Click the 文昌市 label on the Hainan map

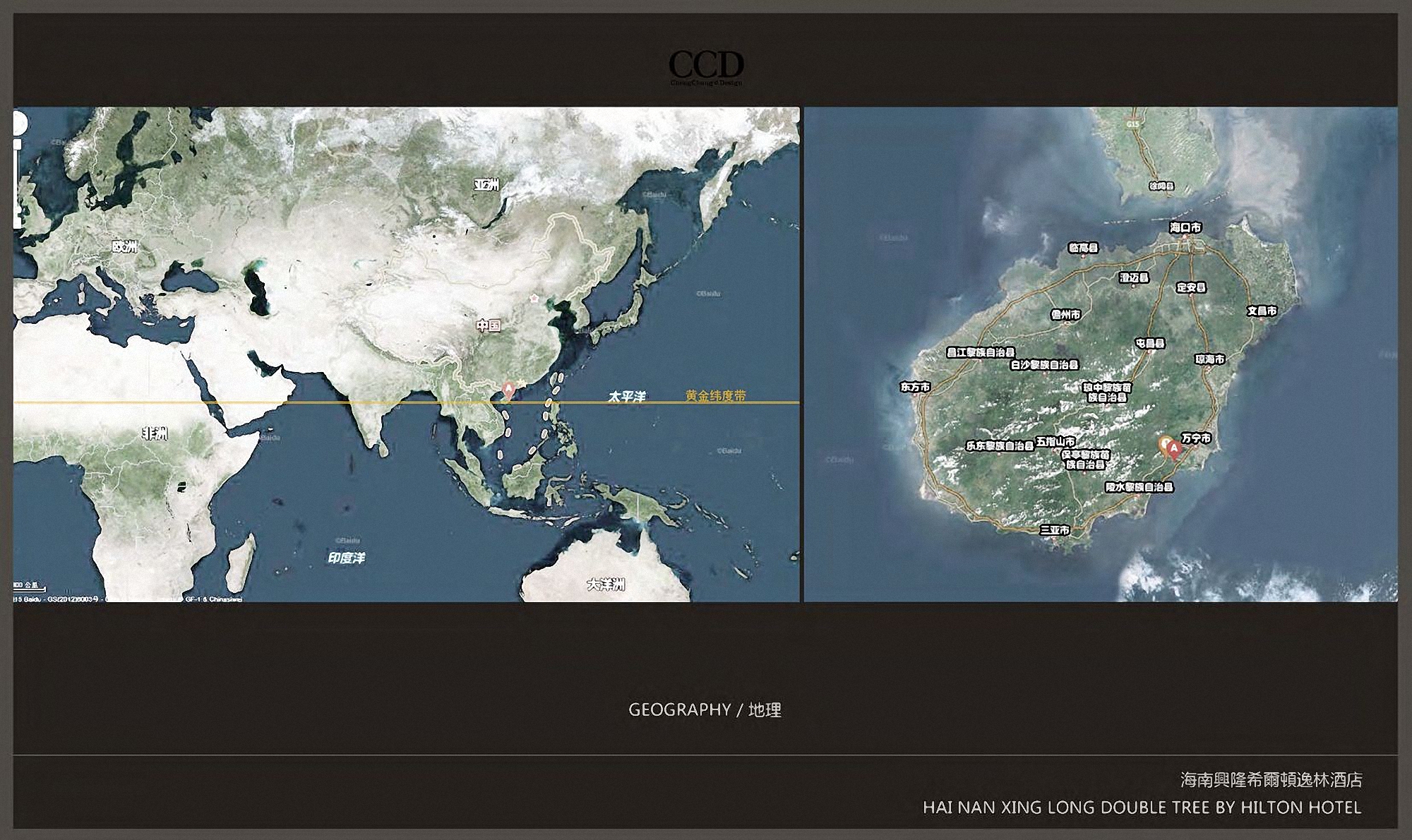[1262, 311]
